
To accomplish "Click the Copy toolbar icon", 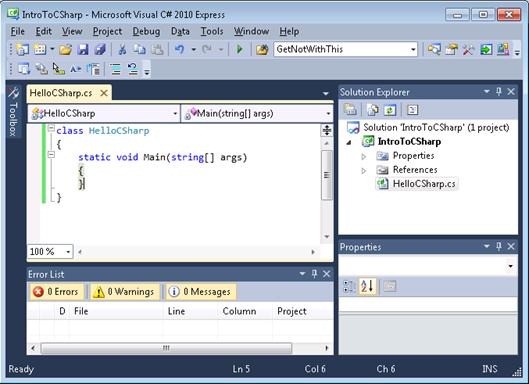I will [x=139, y=50].
